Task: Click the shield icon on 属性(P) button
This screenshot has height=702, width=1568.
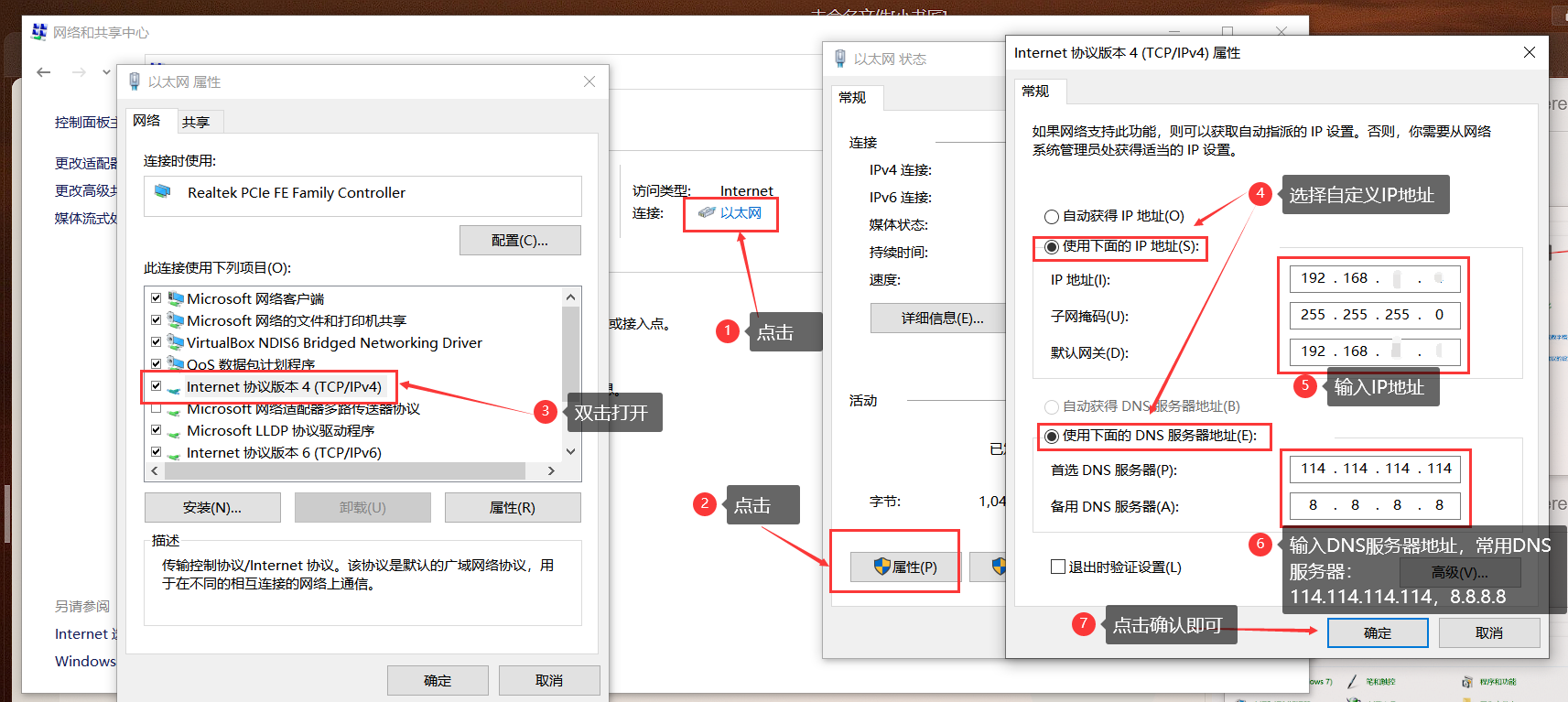Action: (882, 567)
